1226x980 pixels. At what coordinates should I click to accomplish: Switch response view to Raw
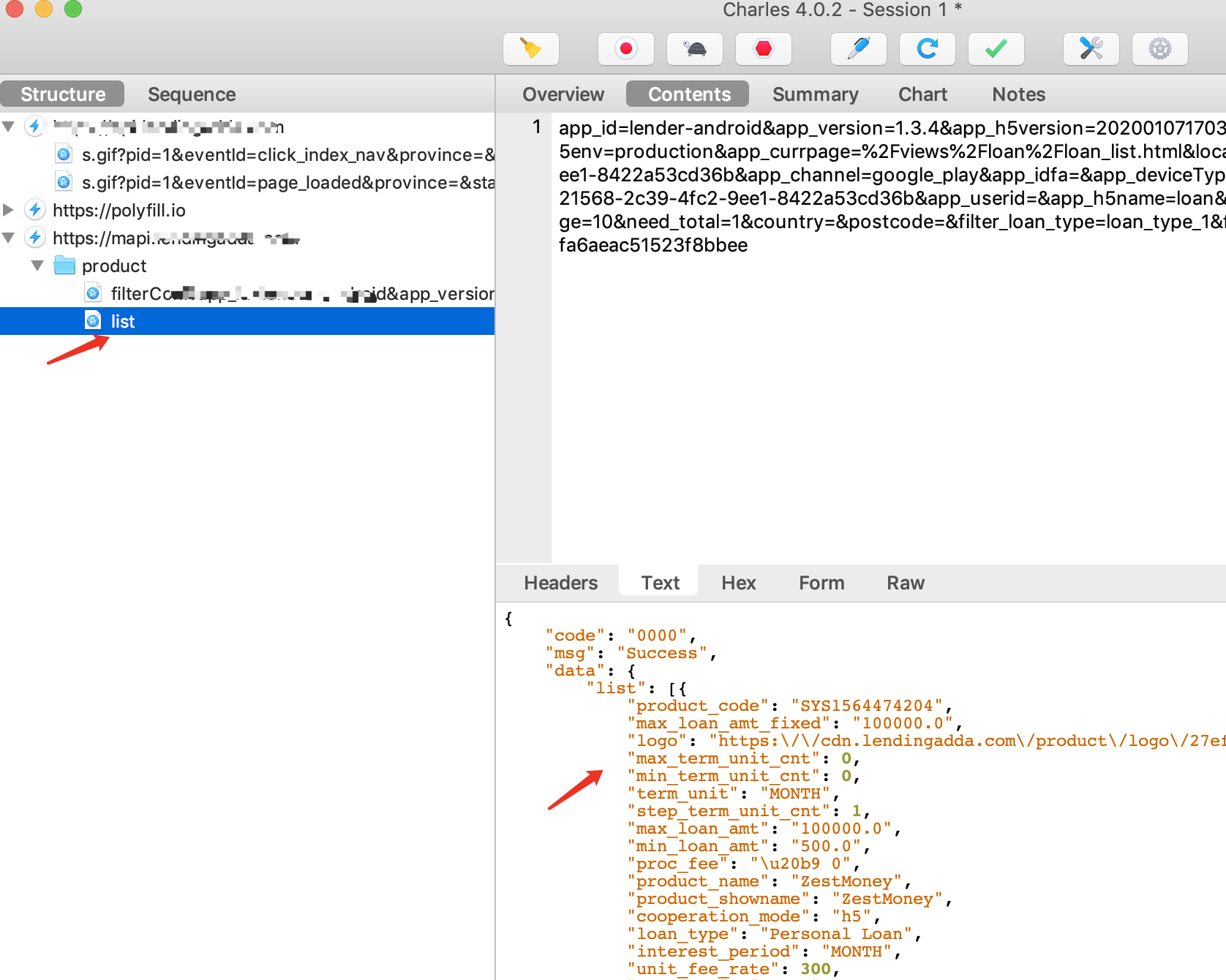pyautogui.click(x=906, y=583)
